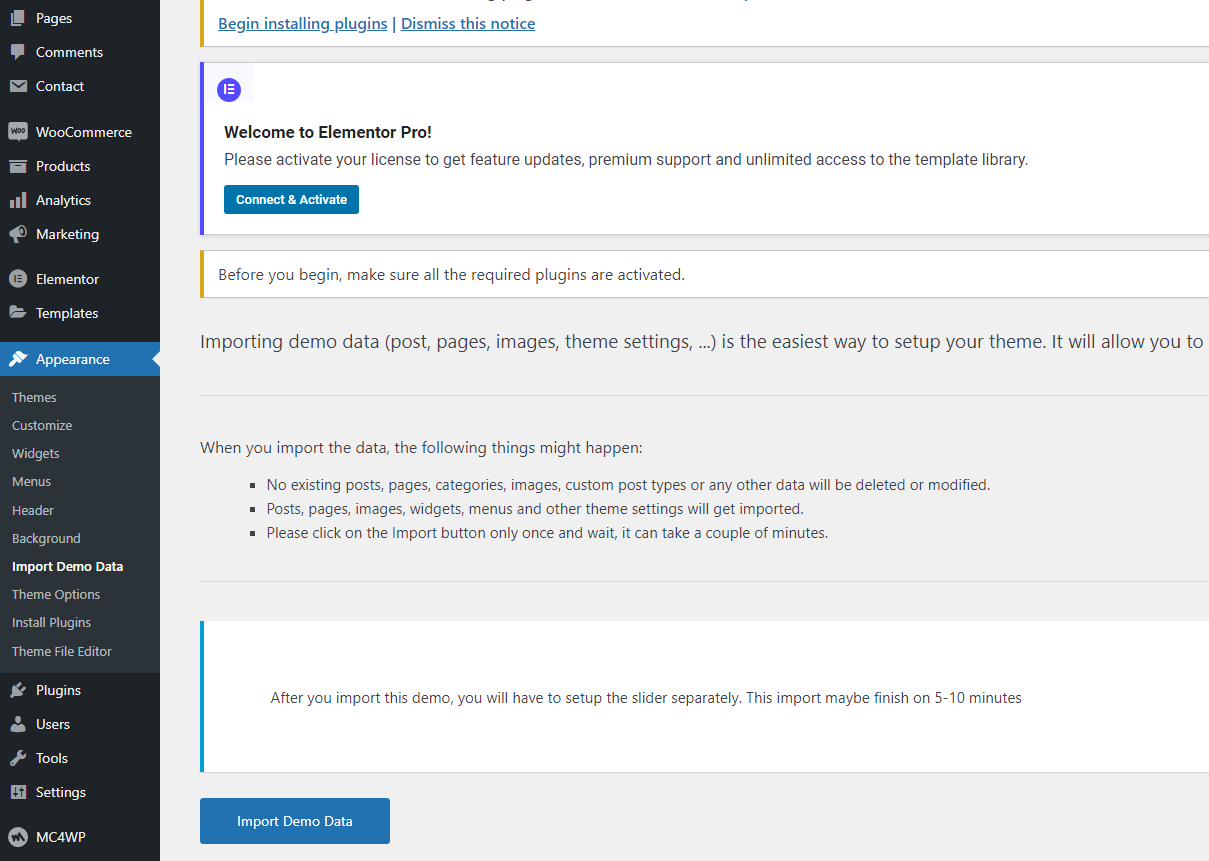The image size is (1209, 861).
Task: Go to Widgets submenu
Action: coord(36,453)
